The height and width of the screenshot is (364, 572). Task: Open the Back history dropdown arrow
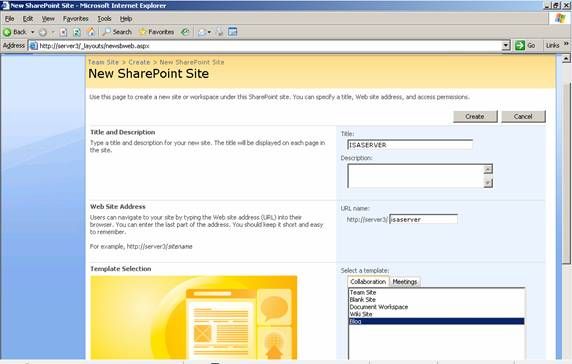coord(32,32)
